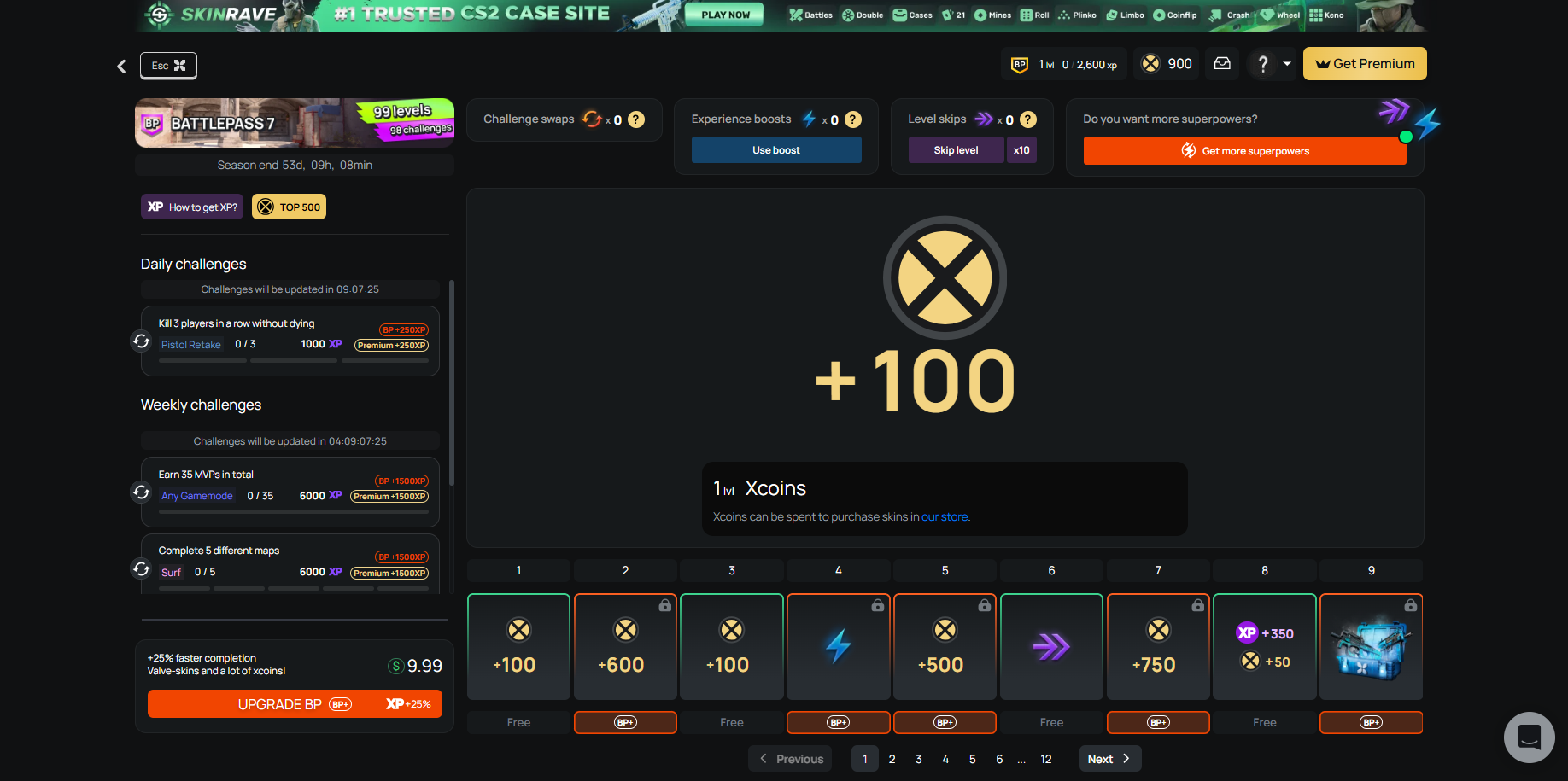
Task: Swap the Complete 5 different maps challenge
Action: pyautogui.click(x=142, y=569)
